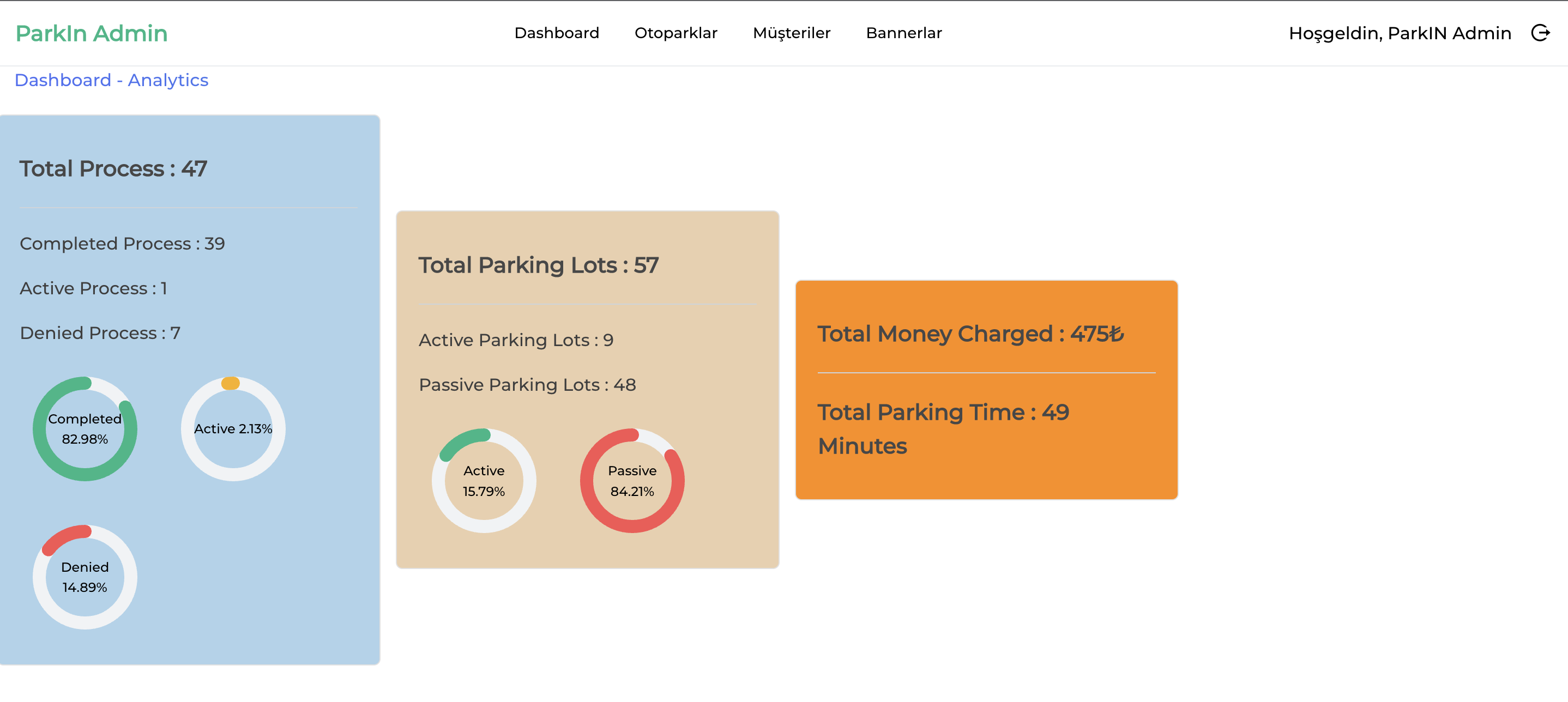Viewport: 1568px width, 702px height.
Task: Click the Active 15.79% parking chart
Action: (484, 480)
